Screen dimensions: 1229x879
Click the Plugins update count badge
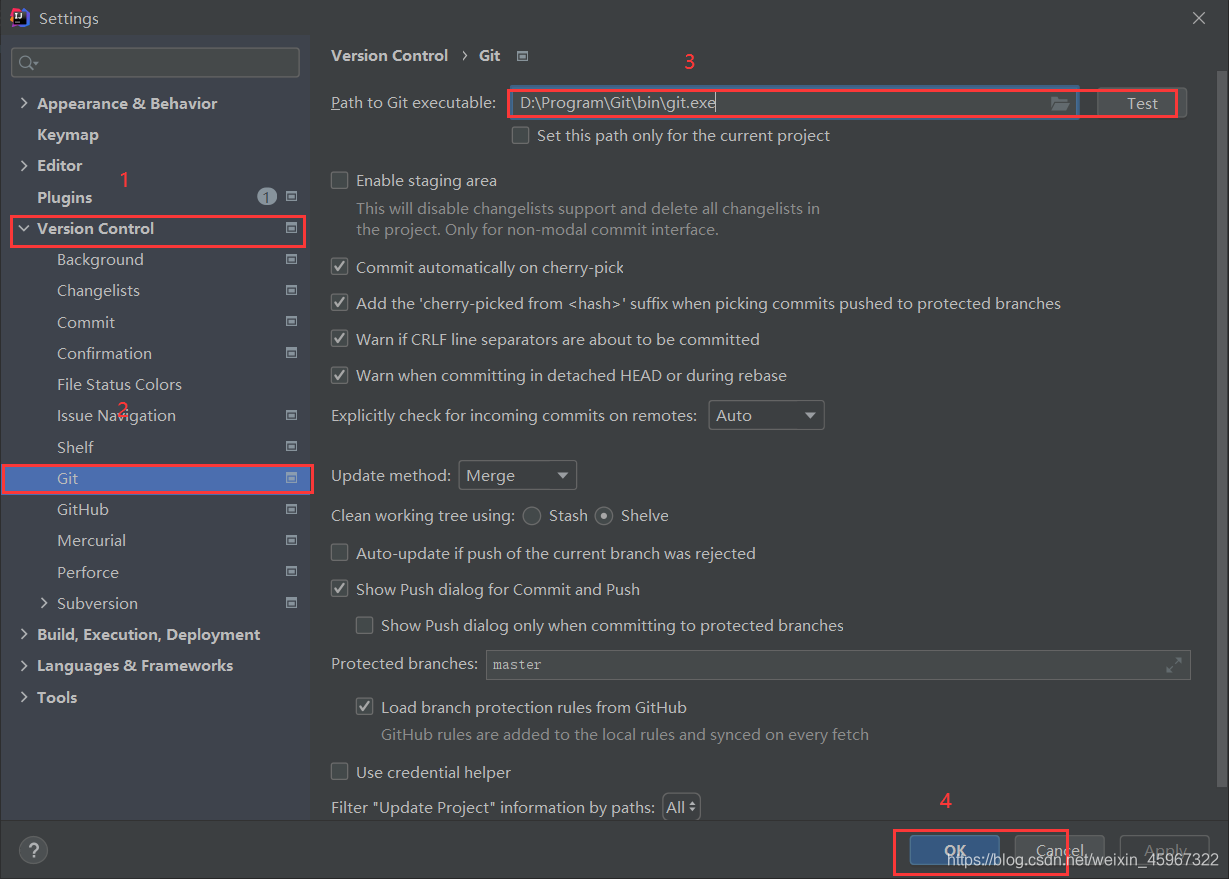click(x=267, y=197)
